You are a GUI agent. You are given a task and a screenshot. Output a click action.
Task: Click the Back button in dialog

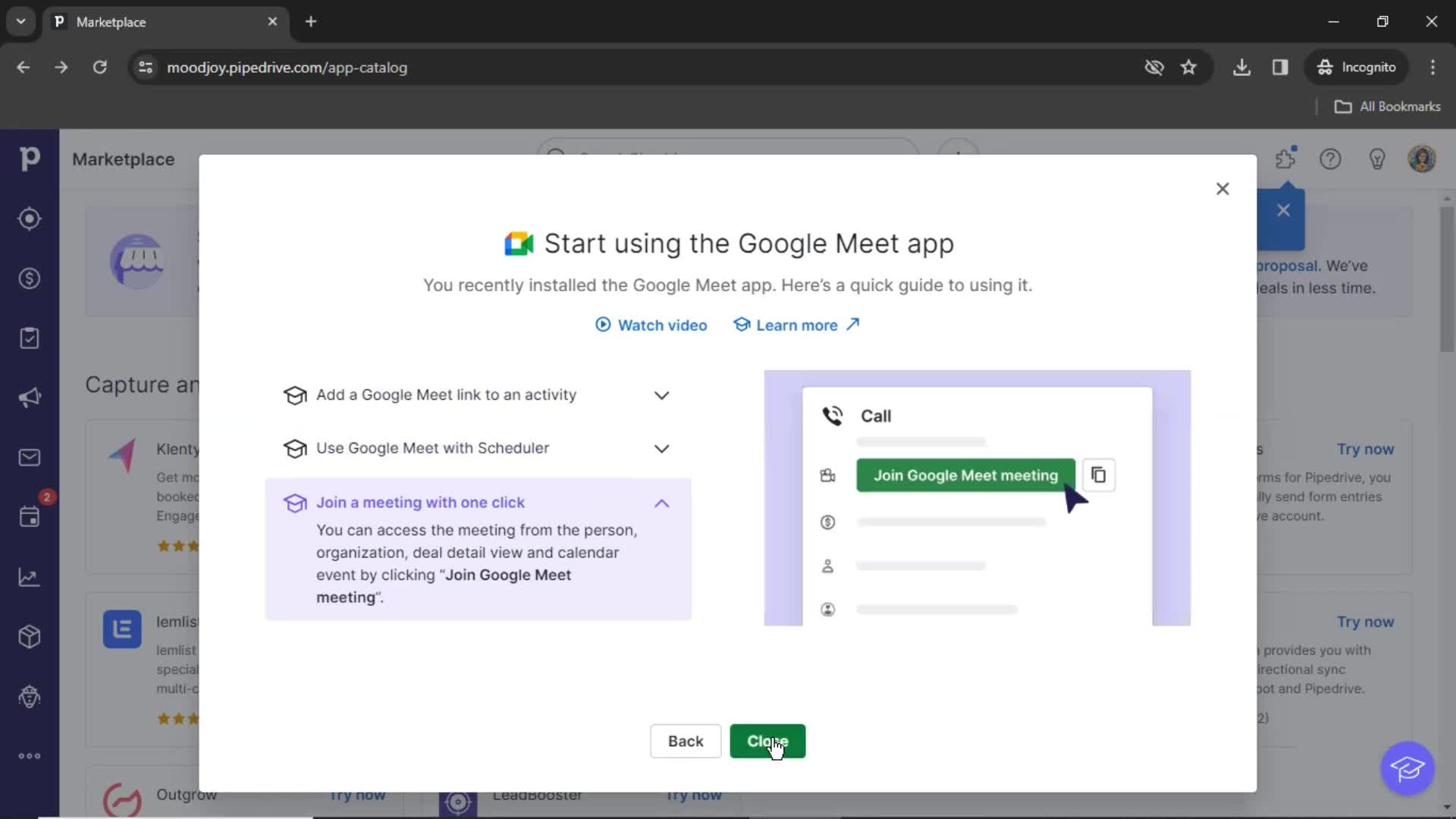[685, 741]
